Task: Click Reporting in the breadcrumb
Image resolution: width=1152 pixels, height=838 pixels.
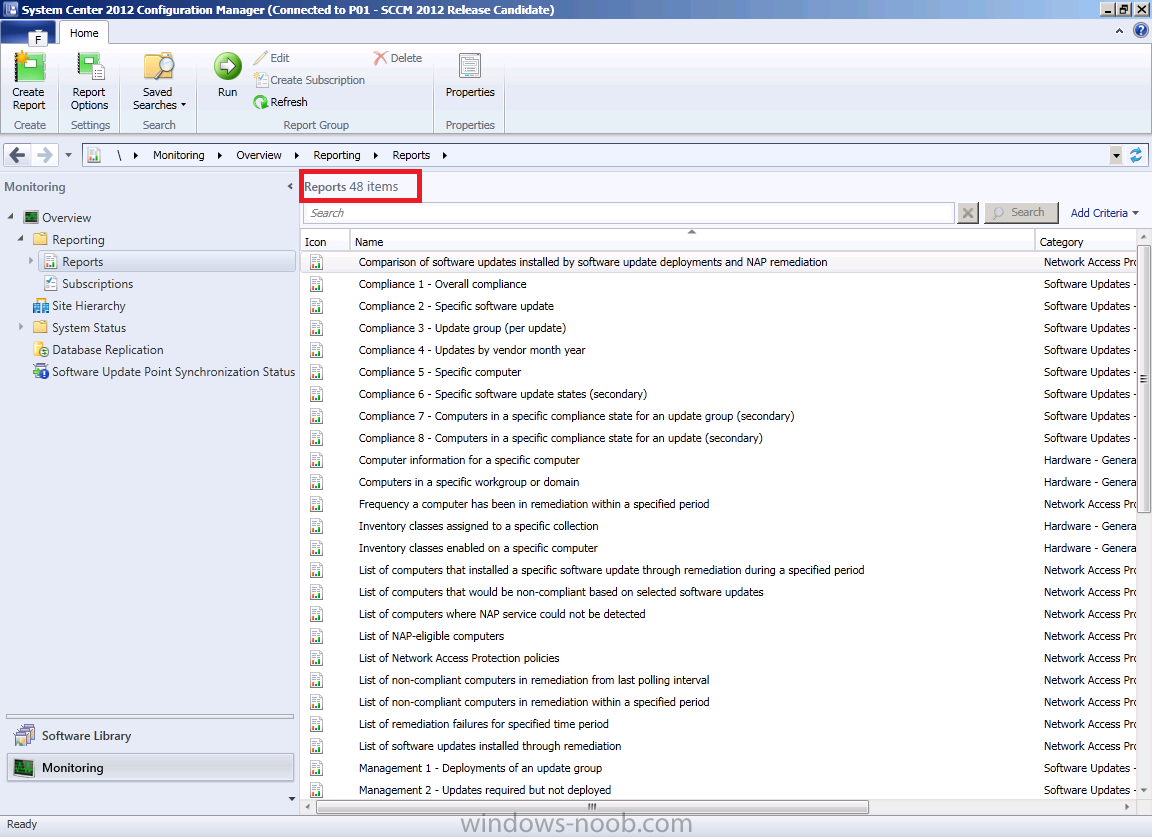Action: coord(336,155)
